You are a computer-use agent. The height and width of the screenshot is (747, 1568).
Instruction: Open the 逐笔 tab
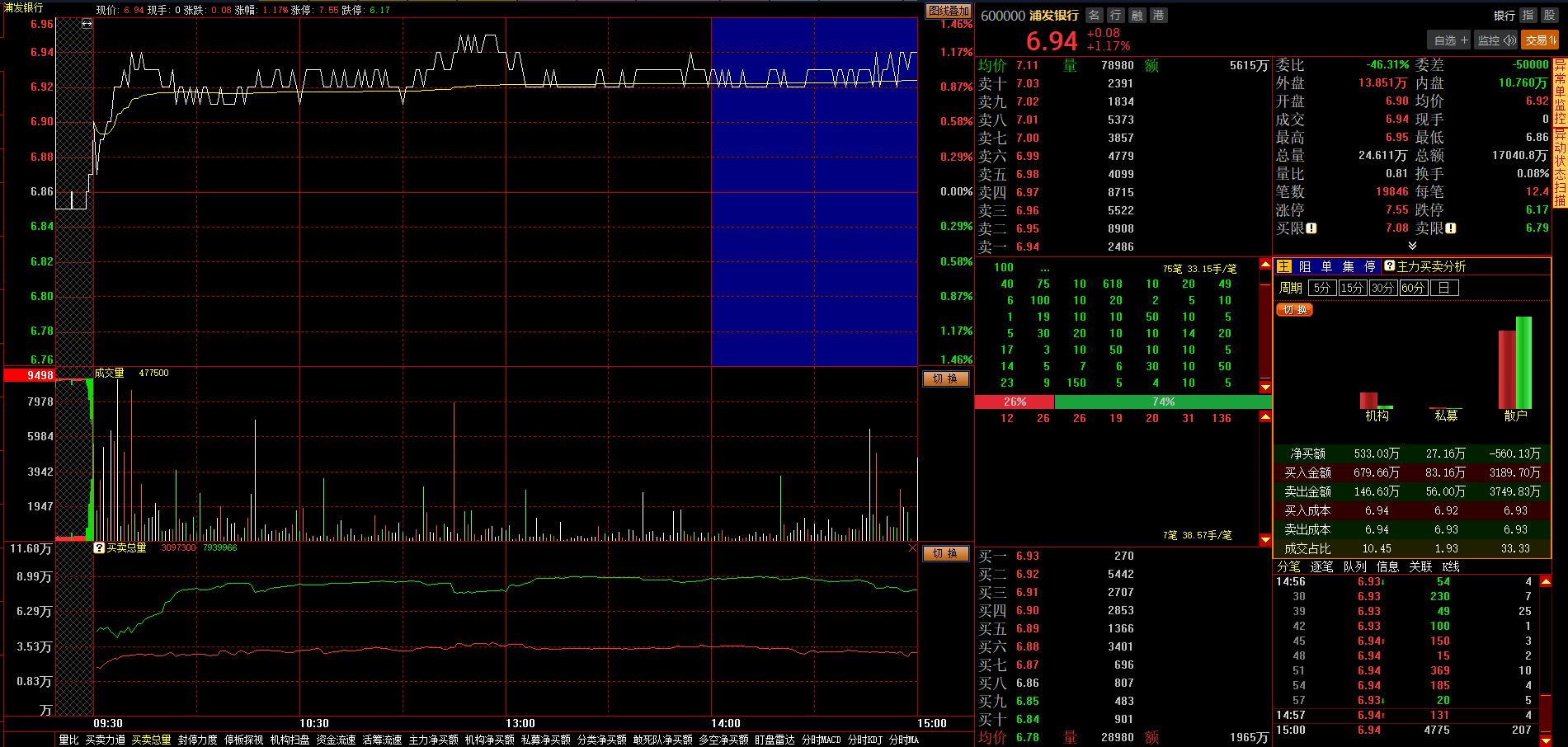point(1321,566)
